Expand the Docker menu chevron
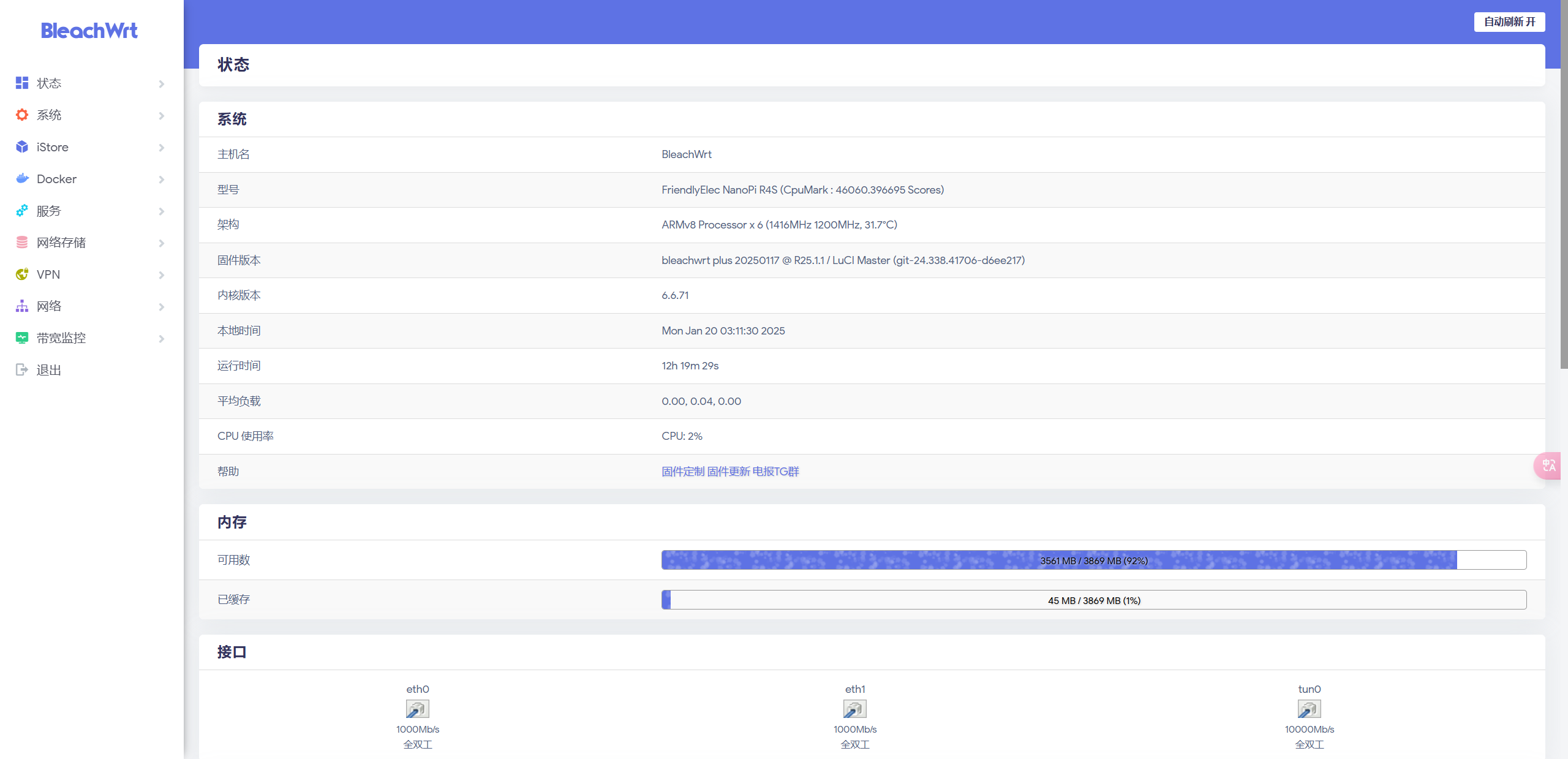Screen dimensions: 1568x759 pyautogui.click(x=162, y=179)
